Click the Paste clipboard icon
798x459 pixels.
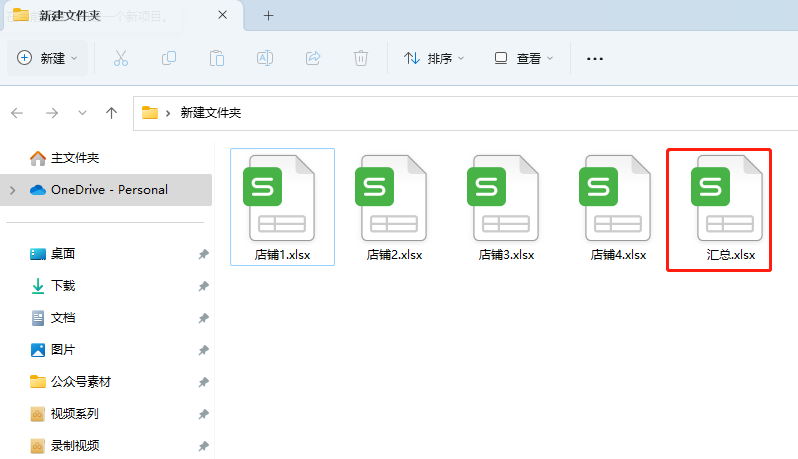(x=217, y=58)
